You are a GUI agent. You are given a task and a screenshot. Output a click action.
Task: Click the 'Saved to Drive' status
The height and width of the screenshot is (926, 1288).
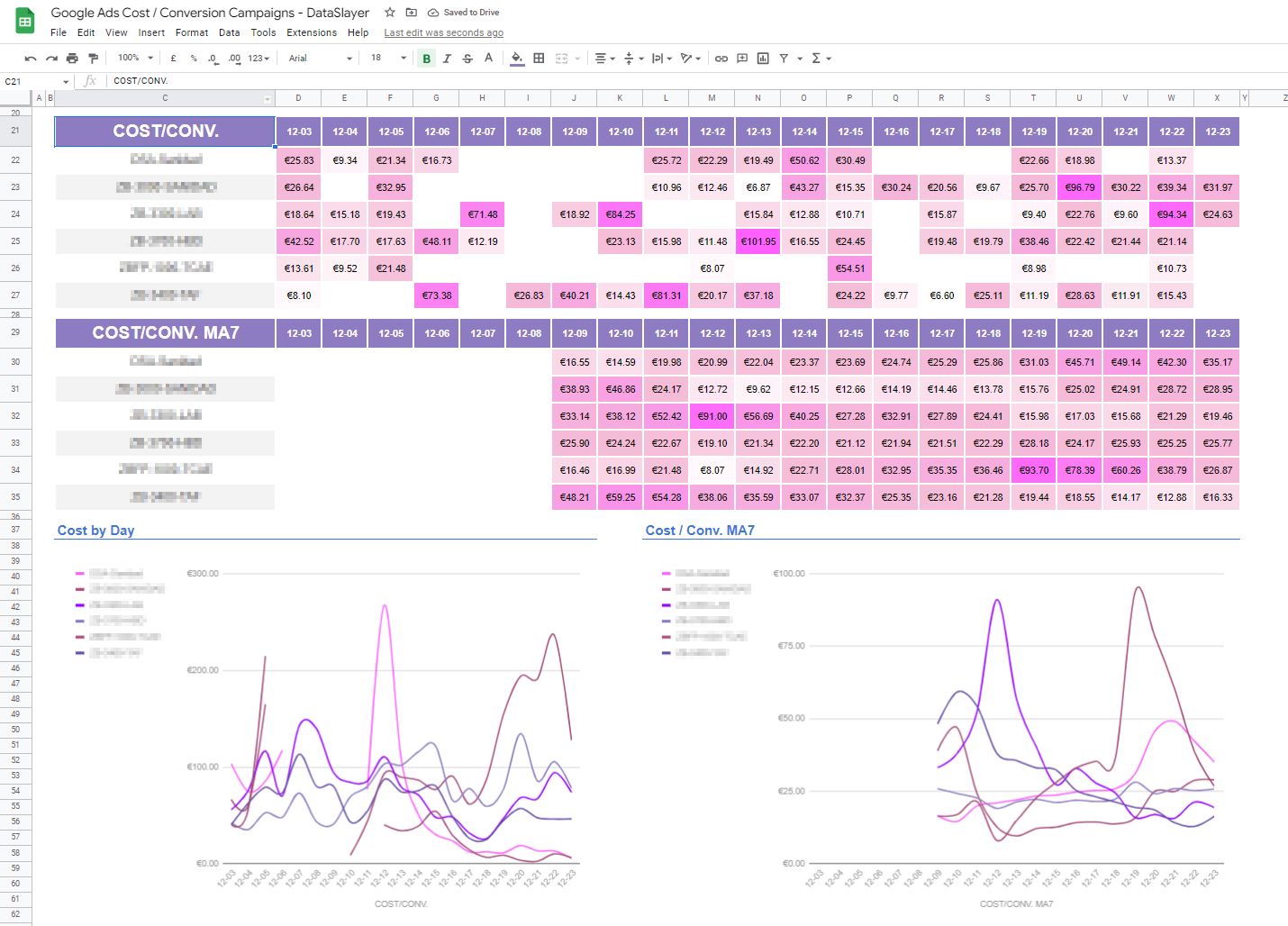pos(463,13)
